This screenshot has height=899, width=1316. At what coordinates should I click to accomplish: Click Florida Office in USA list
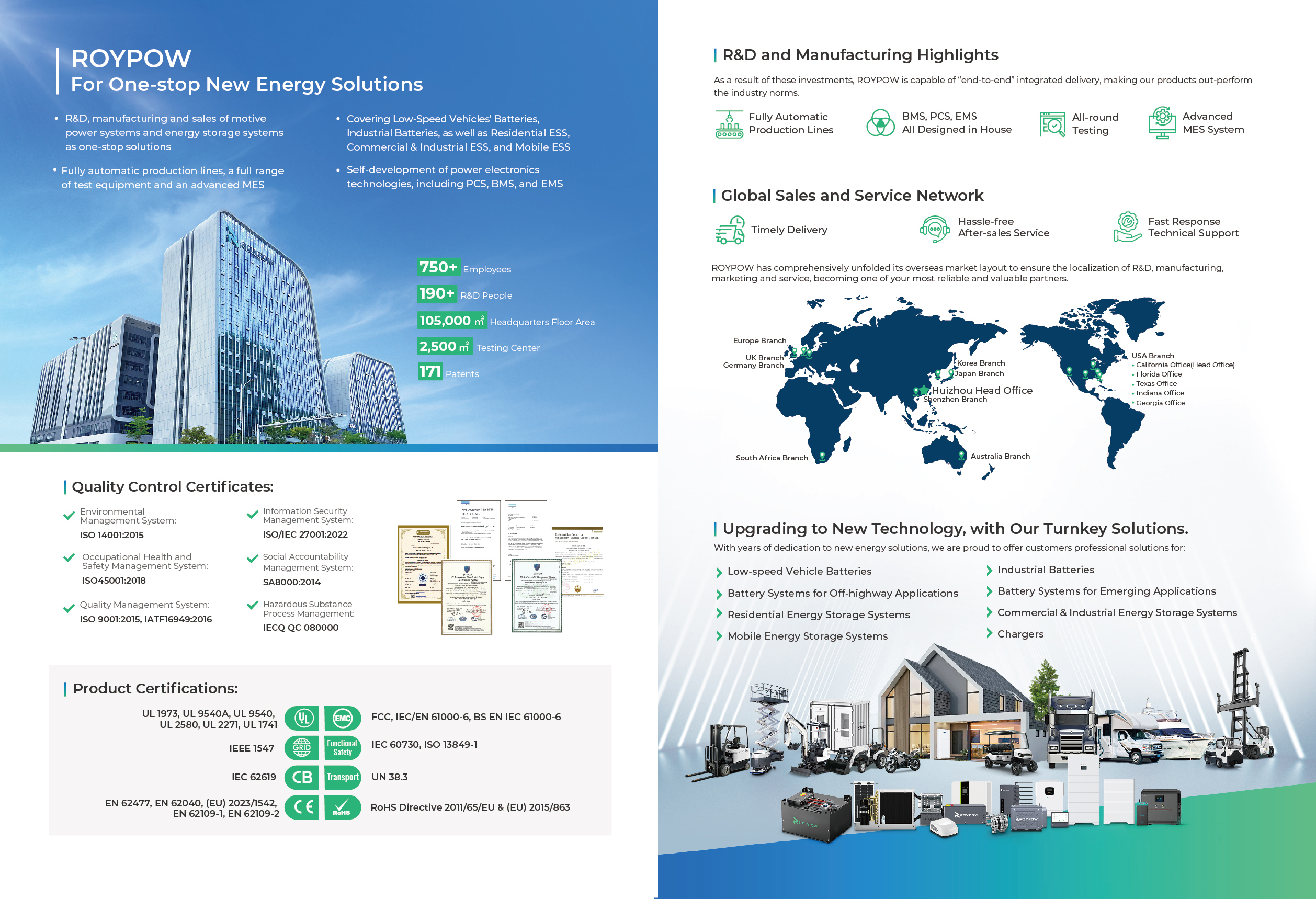point(1159,374)
